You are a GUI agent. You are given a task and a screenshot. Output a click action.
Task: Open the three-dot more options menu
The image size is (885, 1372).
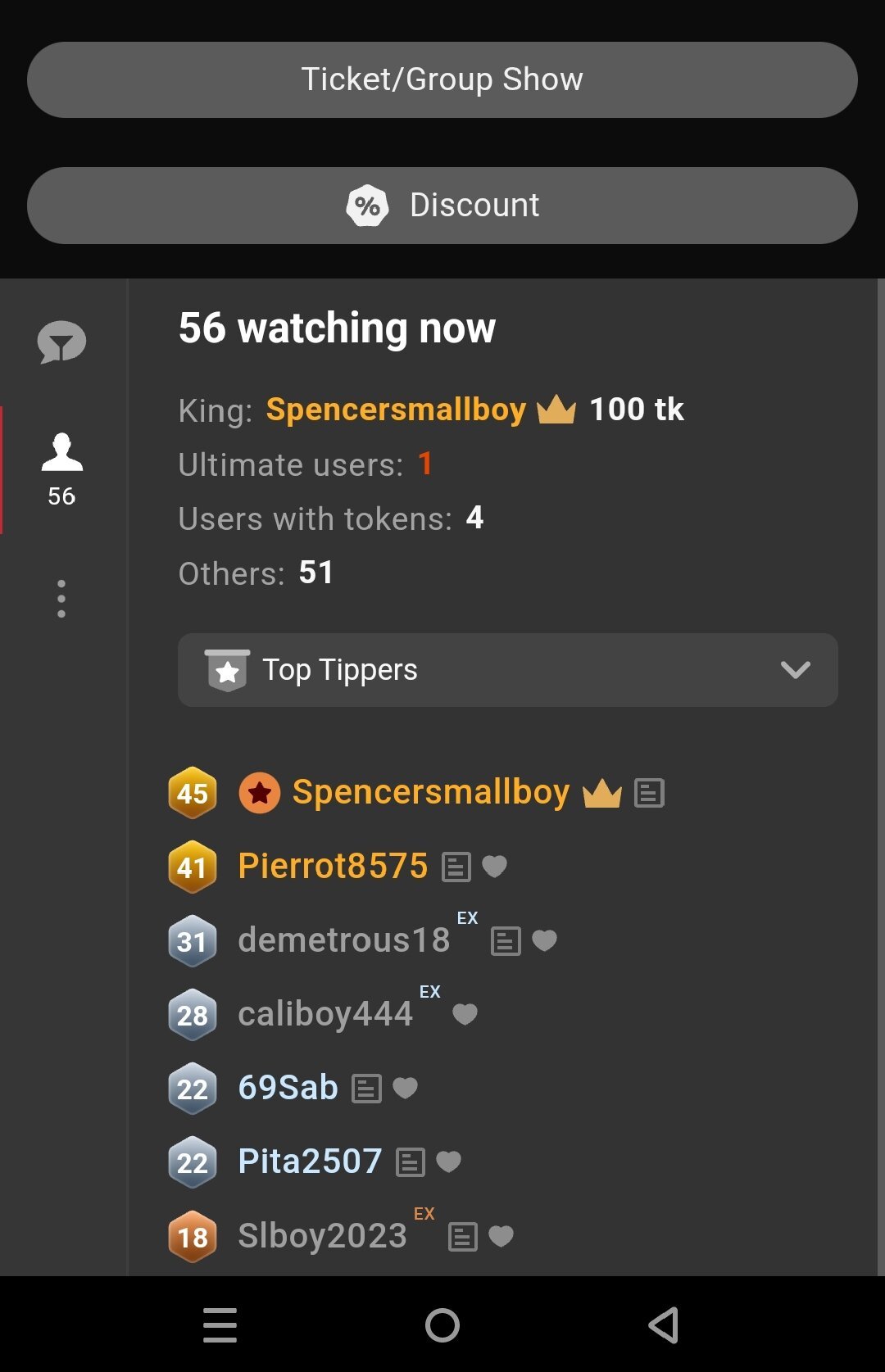pyautogui.click(x=61, y=599)
